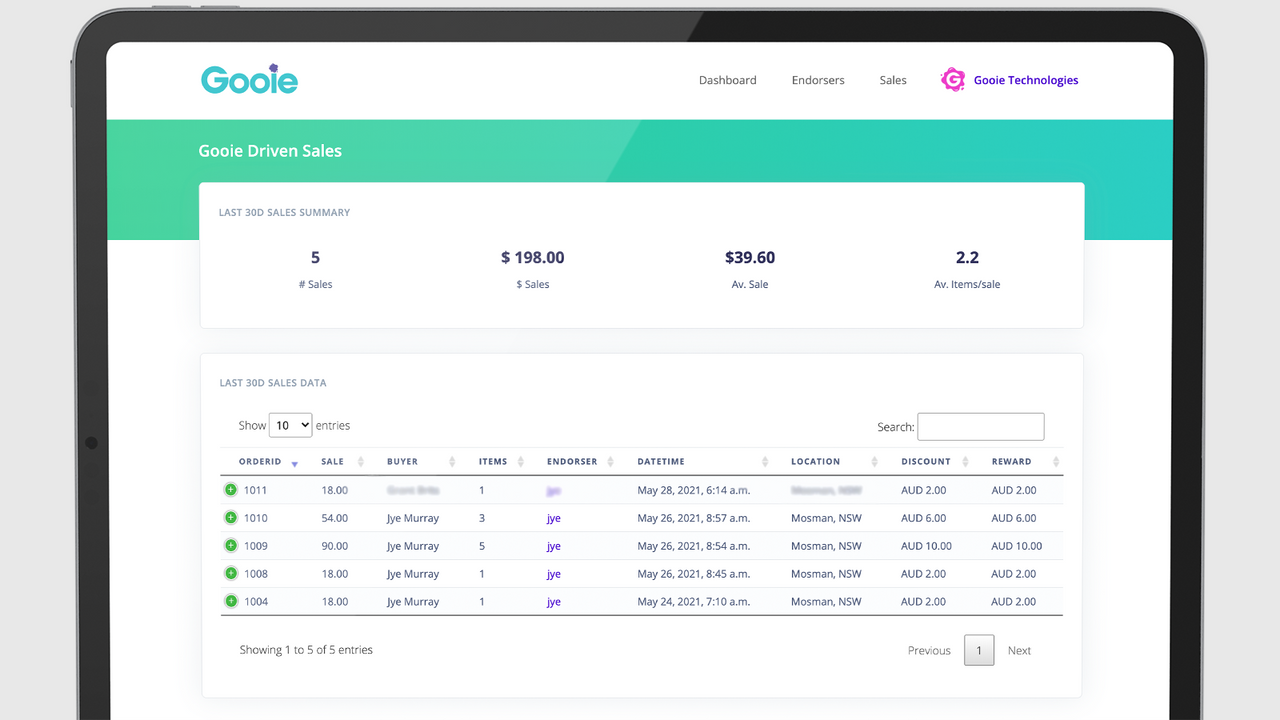Click the Gooie logo

coord(249,79)
